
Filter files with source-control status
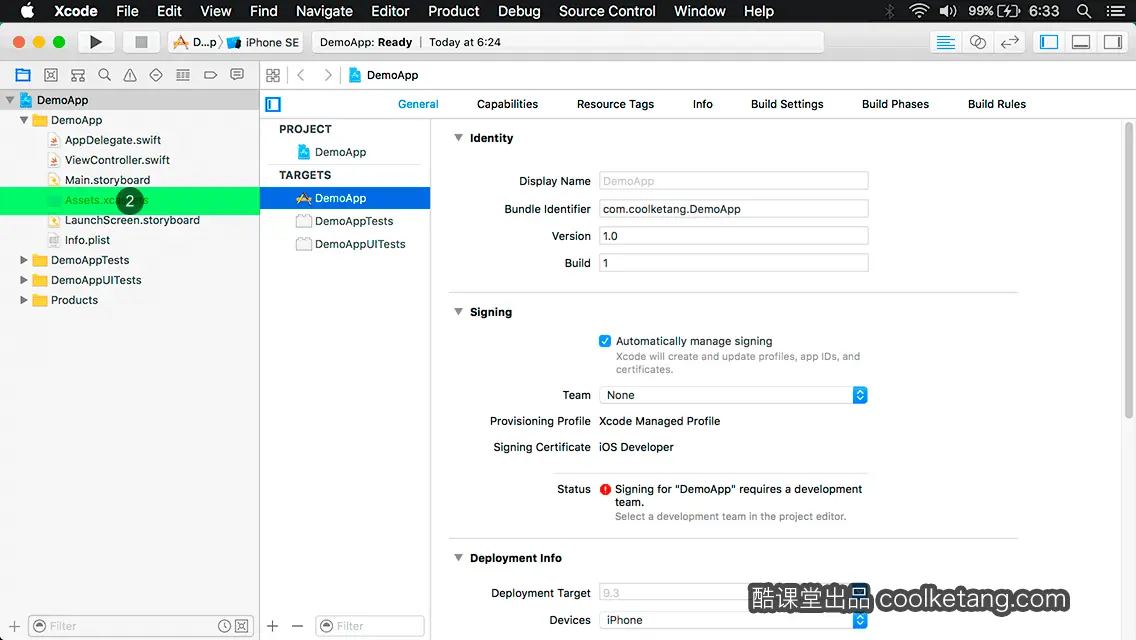click(x=242, y=626)
